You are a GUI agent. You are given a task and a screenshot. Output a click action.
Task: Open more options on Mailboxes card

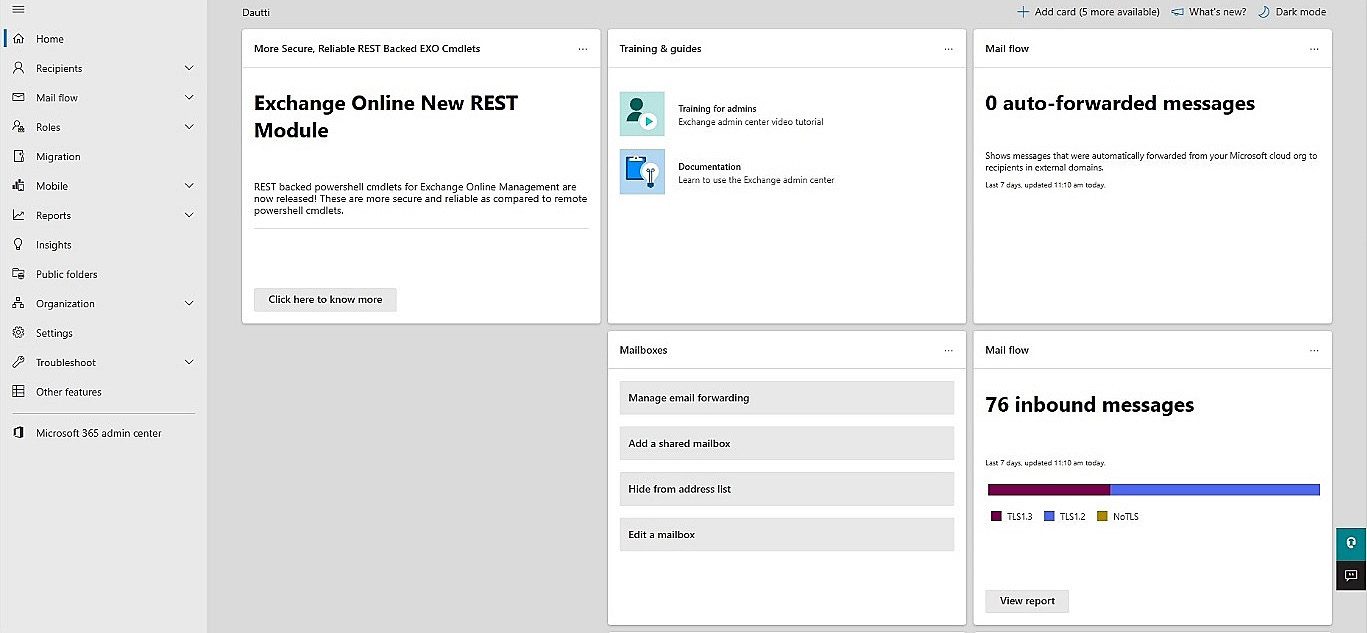click(949, 351)
